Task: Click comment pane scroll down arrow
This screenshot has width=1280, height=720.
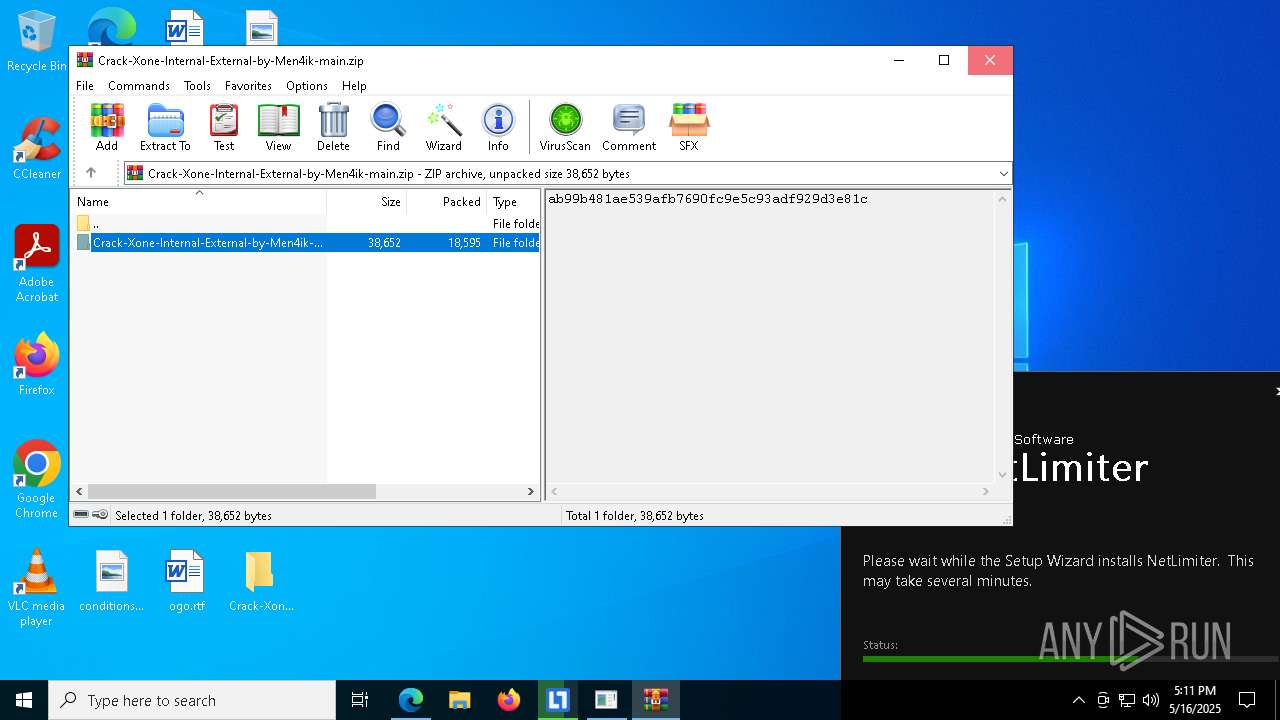Action: pyautogui.click(x=1002, y=475)
